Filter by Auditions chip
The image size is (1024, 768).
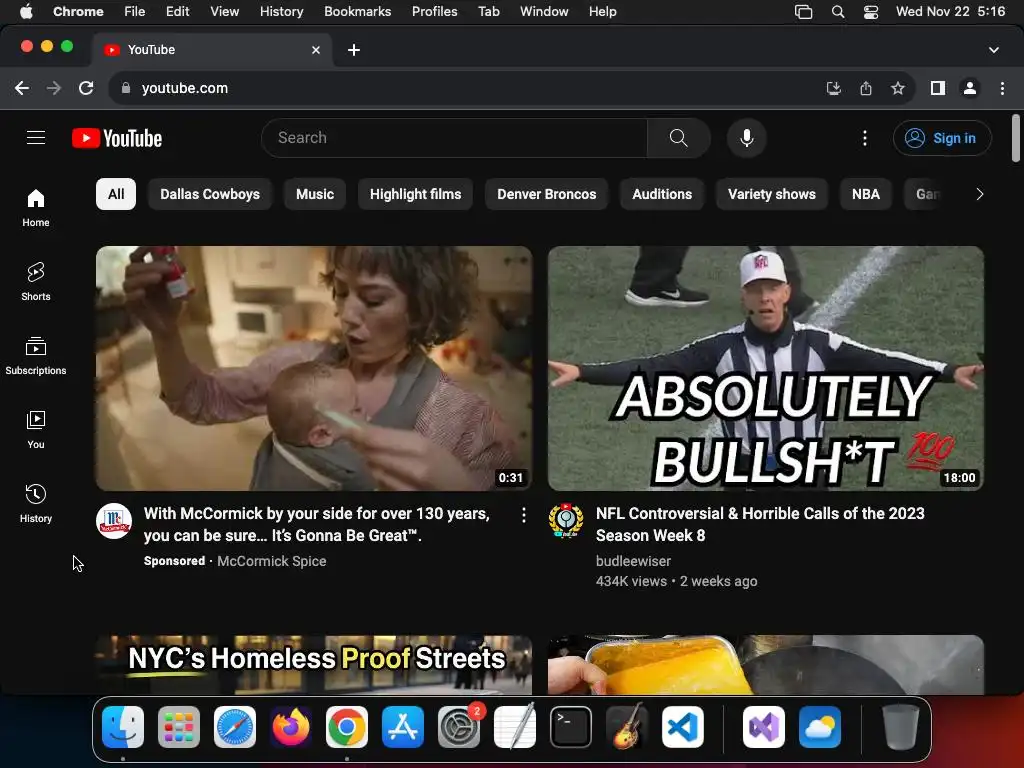pos(662,194)
